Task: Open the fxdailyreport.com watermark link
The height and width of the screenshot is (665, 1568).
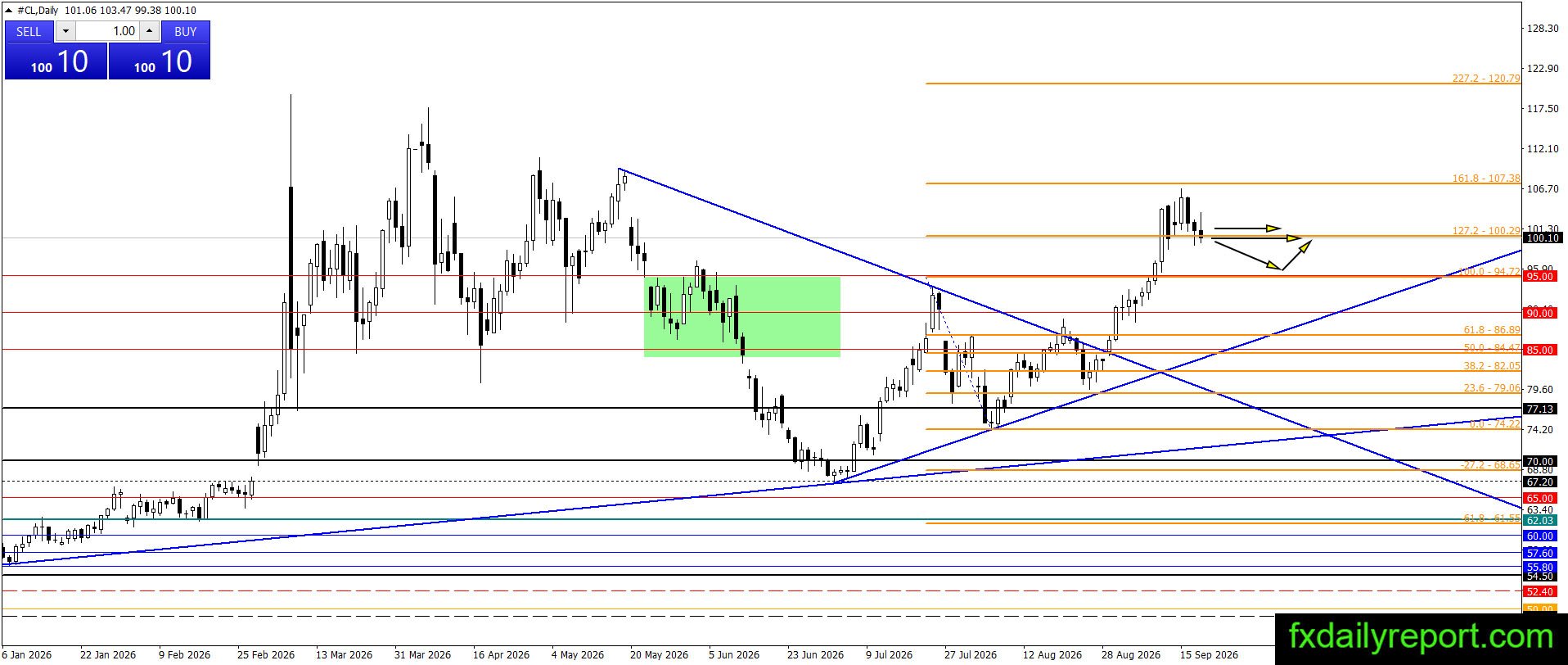Action: click(1421, 636)
